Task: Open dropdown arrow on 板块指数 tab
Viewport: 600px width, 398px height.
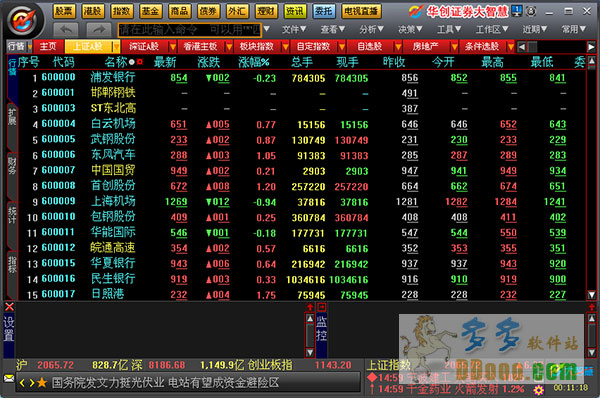Action: point(285,47)
